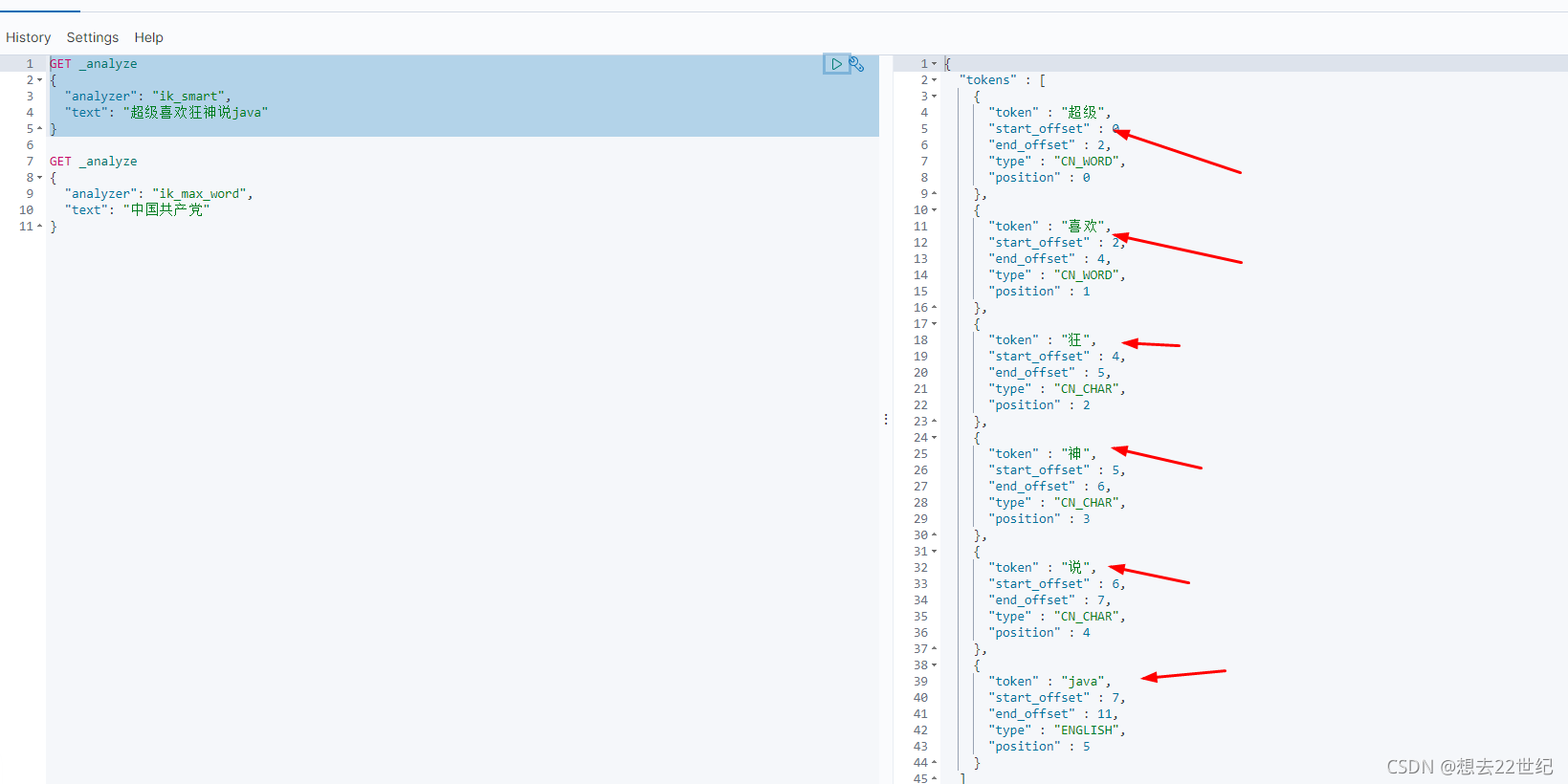1568x784 pixels.
Task: Click response line number 20 in gutter
Action: coord(920,373)
